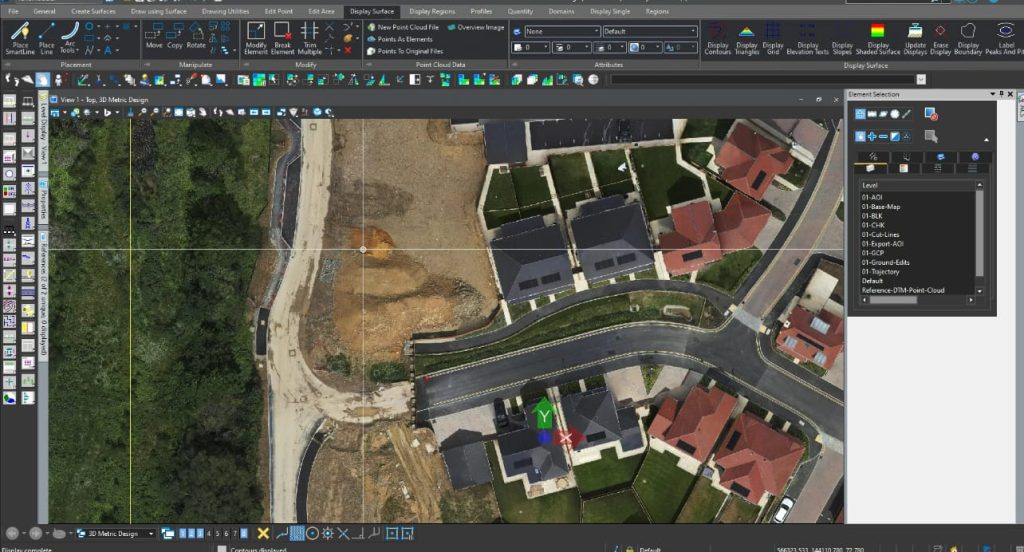The image size is (1024, 552).
Task: Select the Place SmartLine tool
Action: [x=20, y=39]
